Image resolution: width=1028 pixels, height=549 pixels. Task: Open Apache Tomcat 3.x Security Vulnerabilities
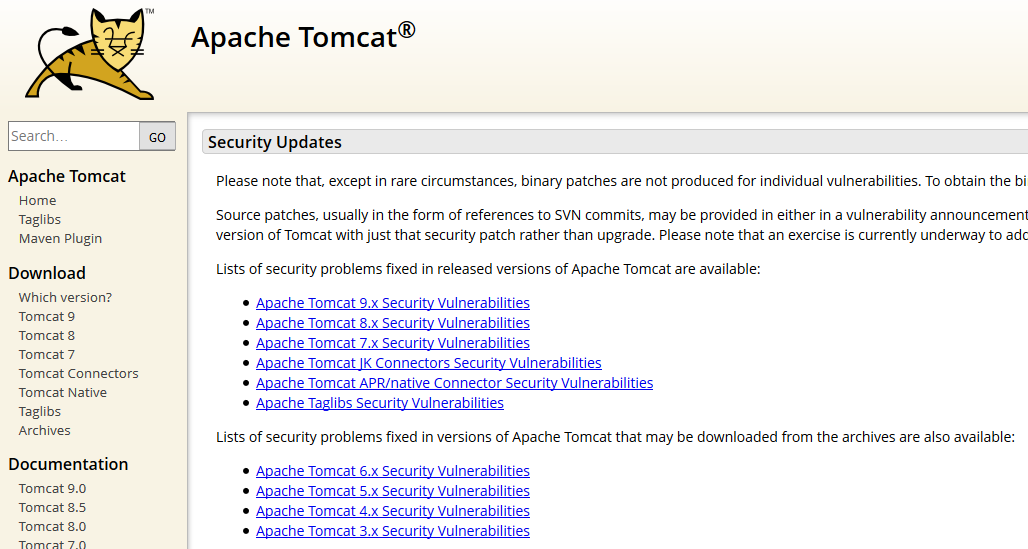coord(392,531)
